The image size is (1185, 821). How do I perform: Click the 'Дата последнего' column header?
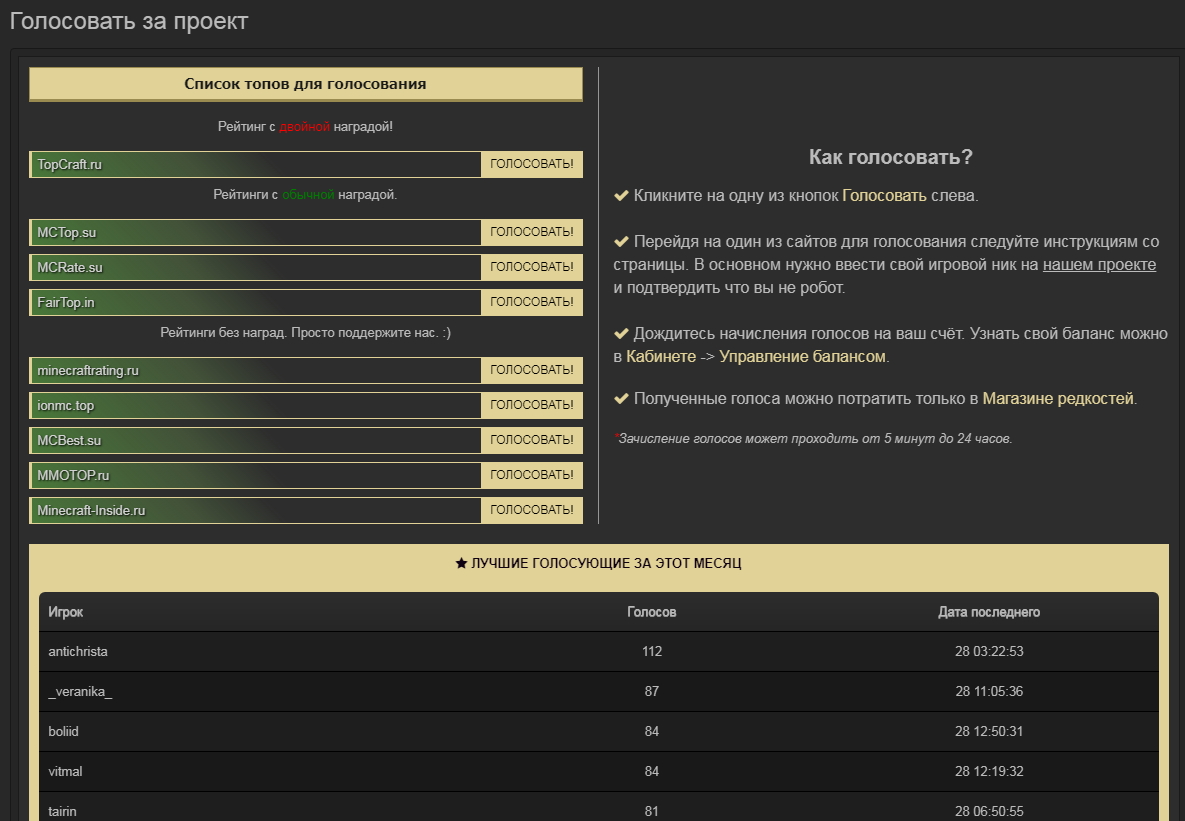tap(988, 612)
